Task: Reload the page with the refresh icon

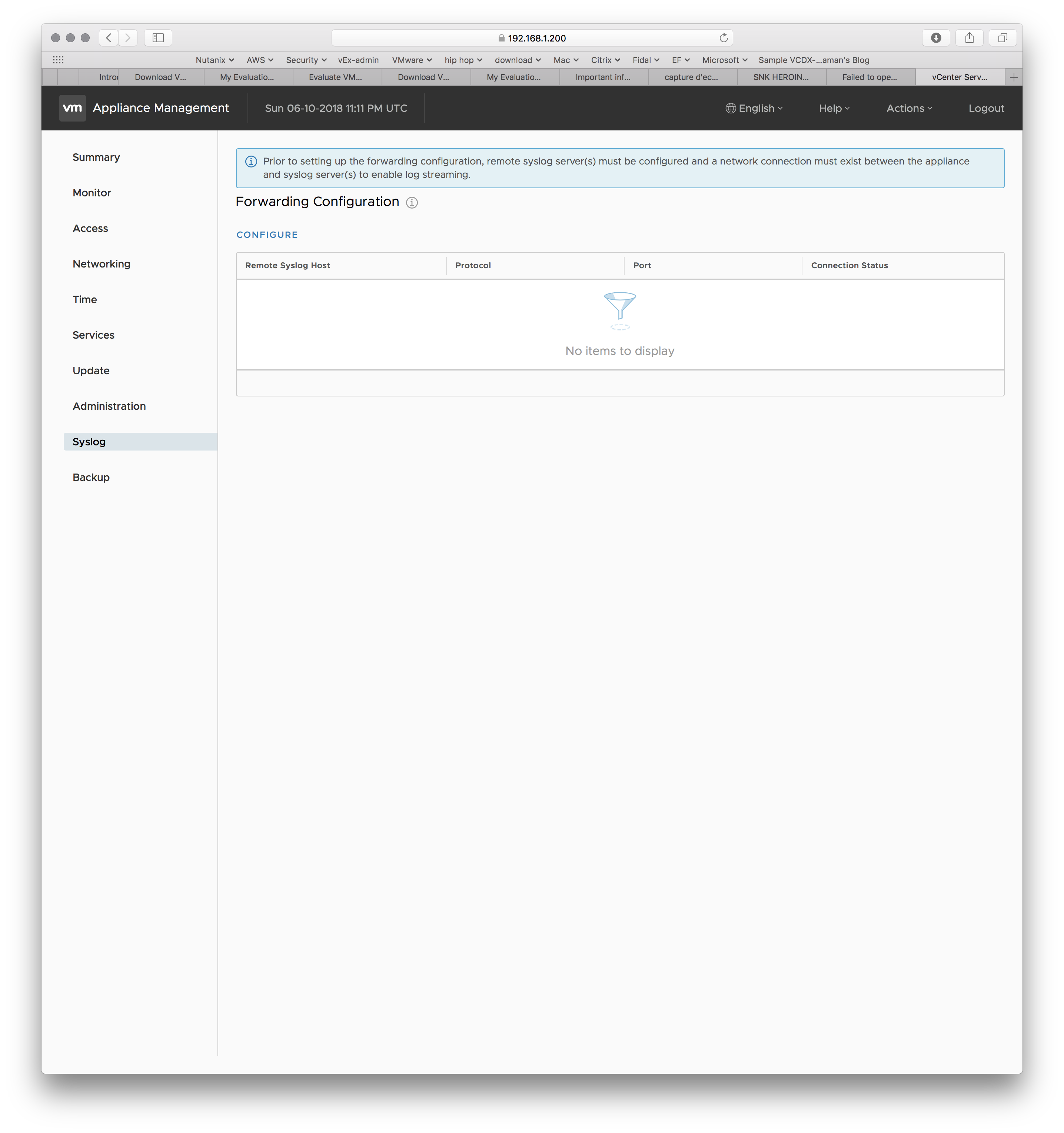Action: [723, 38]
